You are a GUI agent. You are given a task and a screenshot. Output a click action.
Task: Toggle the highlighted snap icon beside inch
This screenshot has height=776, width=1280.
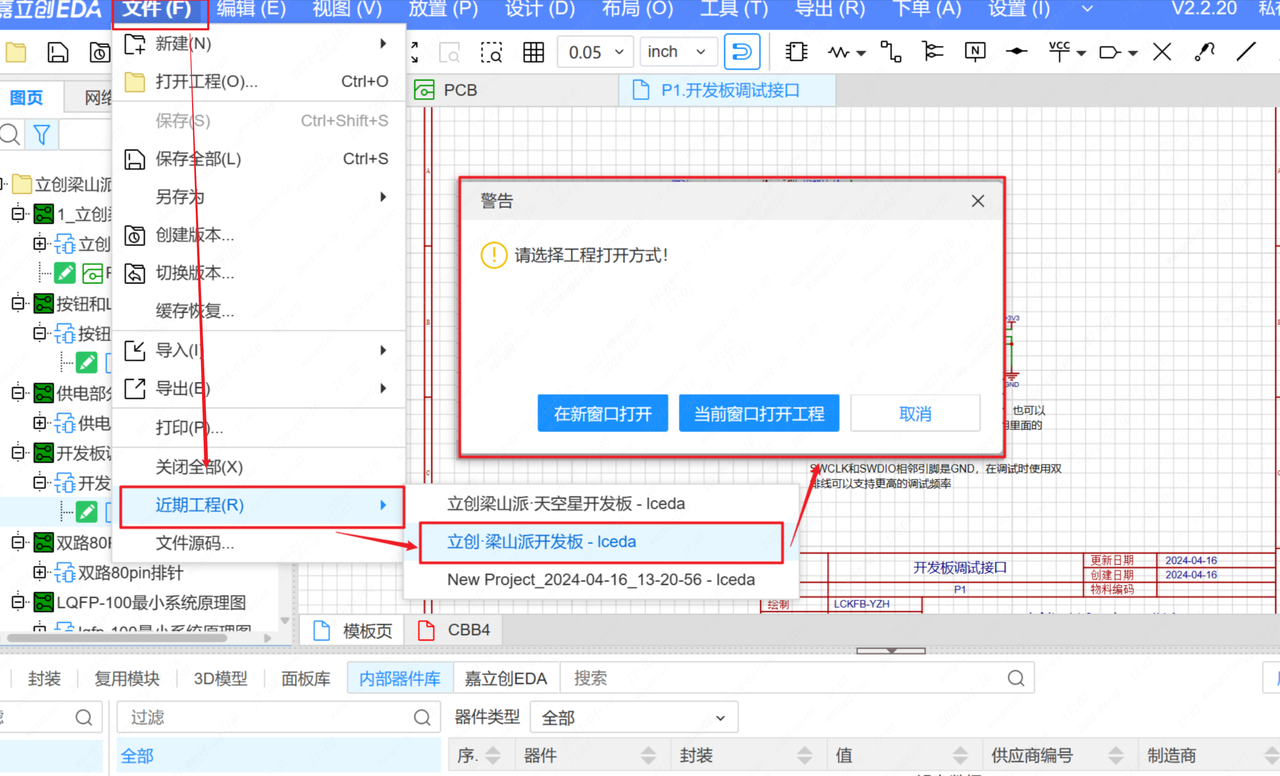741,52
